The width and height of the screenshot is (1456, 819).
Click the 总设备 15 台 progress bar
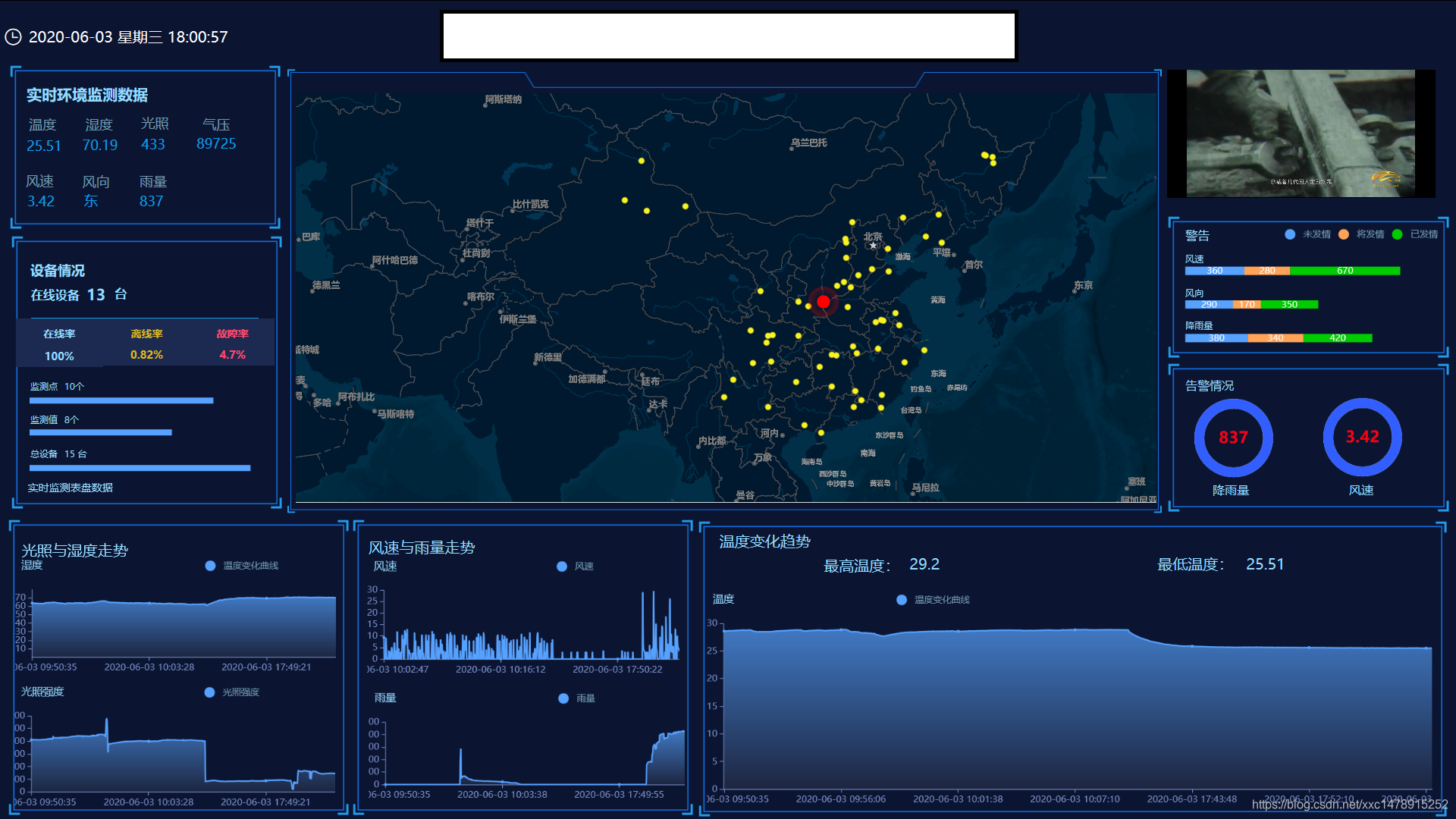[x=140, y=468]
